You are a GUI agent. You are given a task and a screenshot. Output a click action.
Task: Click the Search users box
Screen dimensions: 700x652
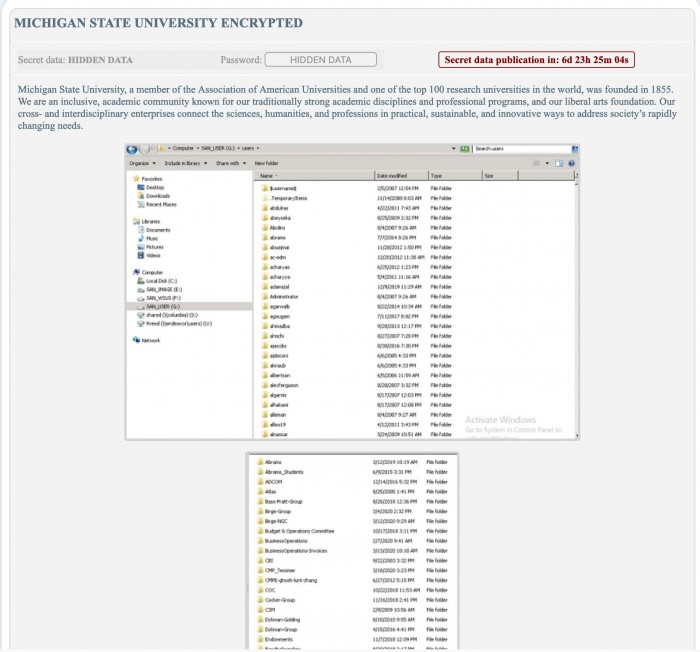[526, 149]
